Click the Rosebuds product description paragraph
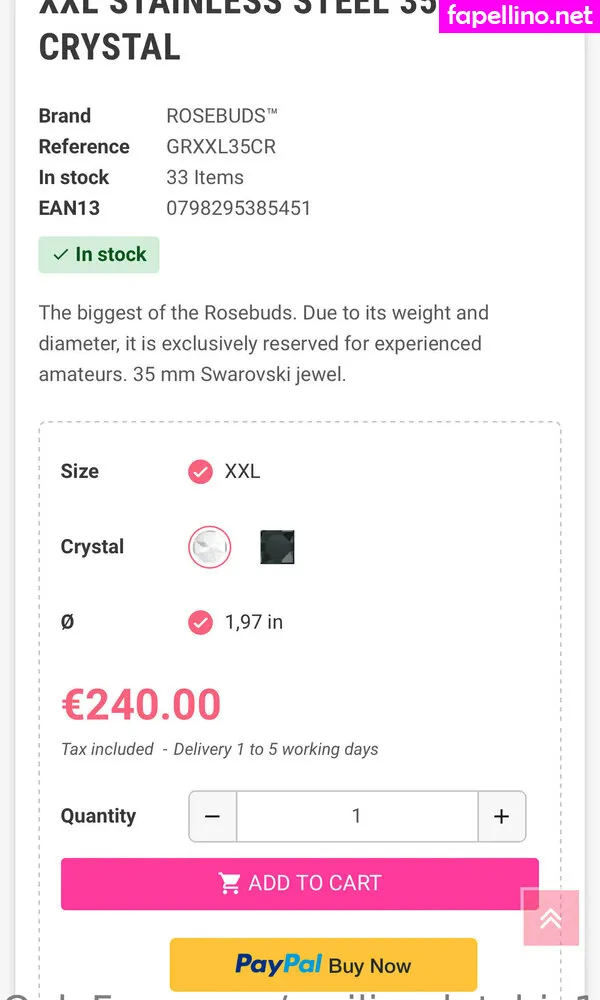This screenshot has width=600, height=1000. tap(264, 343)
